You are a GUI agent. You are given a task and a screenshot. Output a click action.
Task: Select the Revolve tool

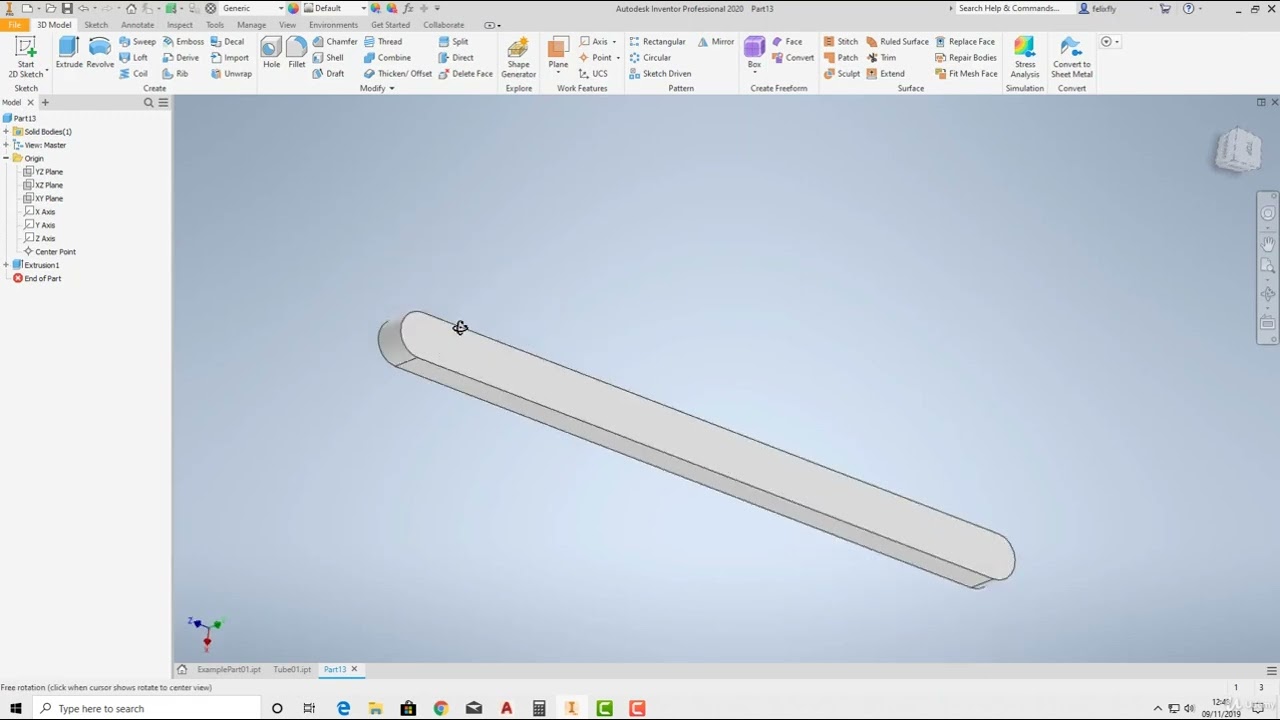tap(100, 53)
